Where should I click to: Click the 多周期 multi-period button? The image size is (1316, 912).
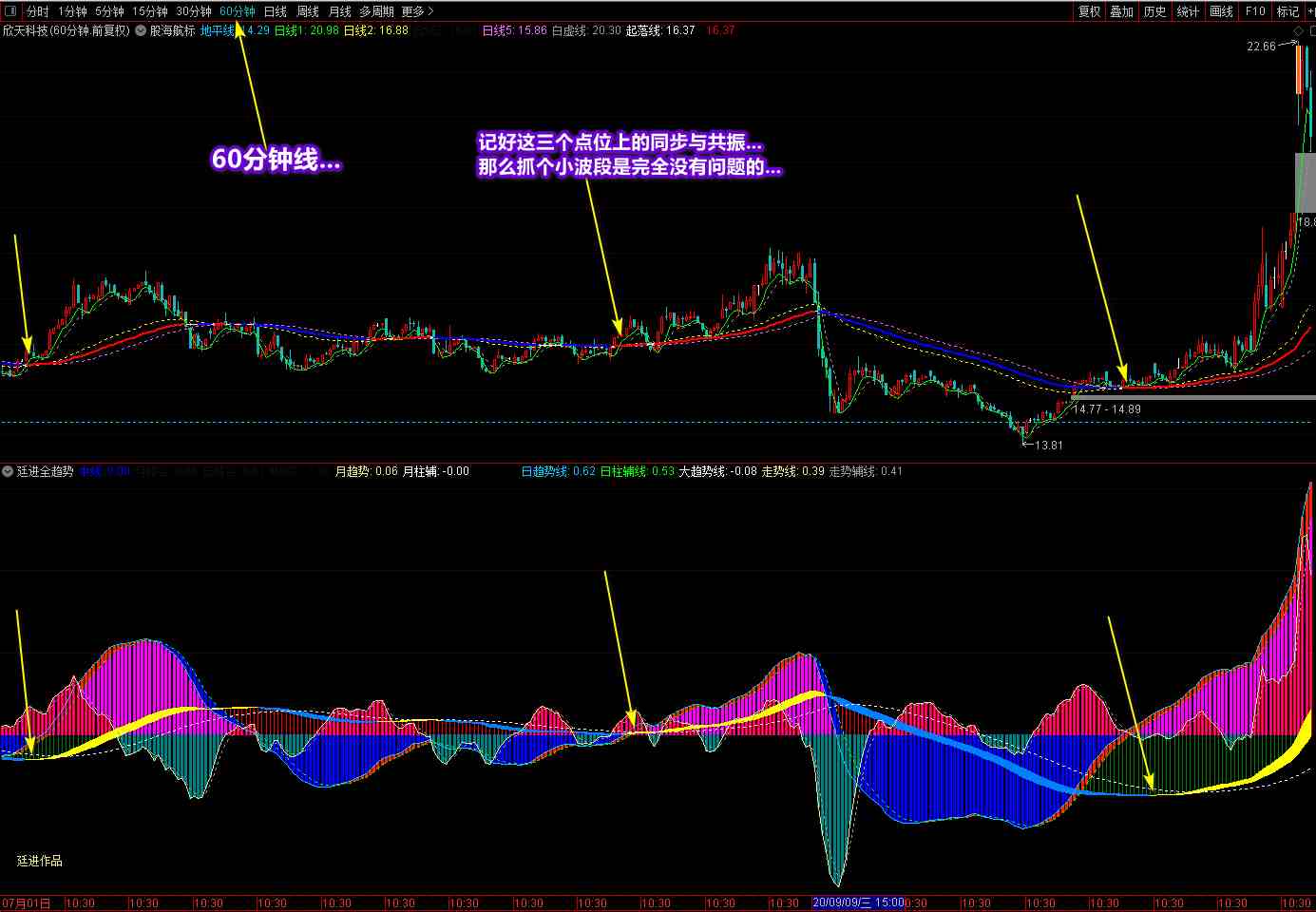click(x=375, y=11)
